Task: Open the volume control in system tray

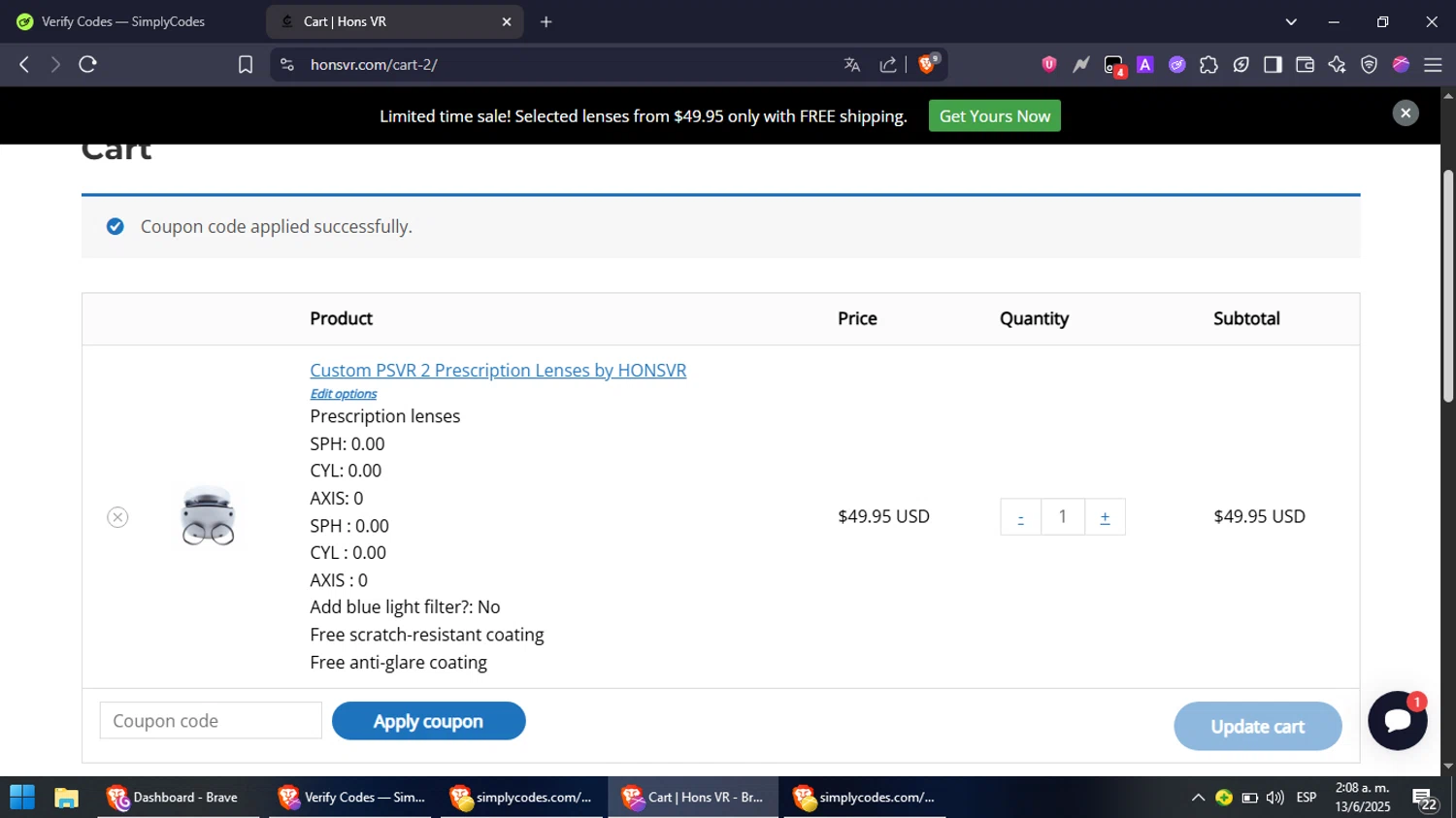Action: tap(1275, 798)
